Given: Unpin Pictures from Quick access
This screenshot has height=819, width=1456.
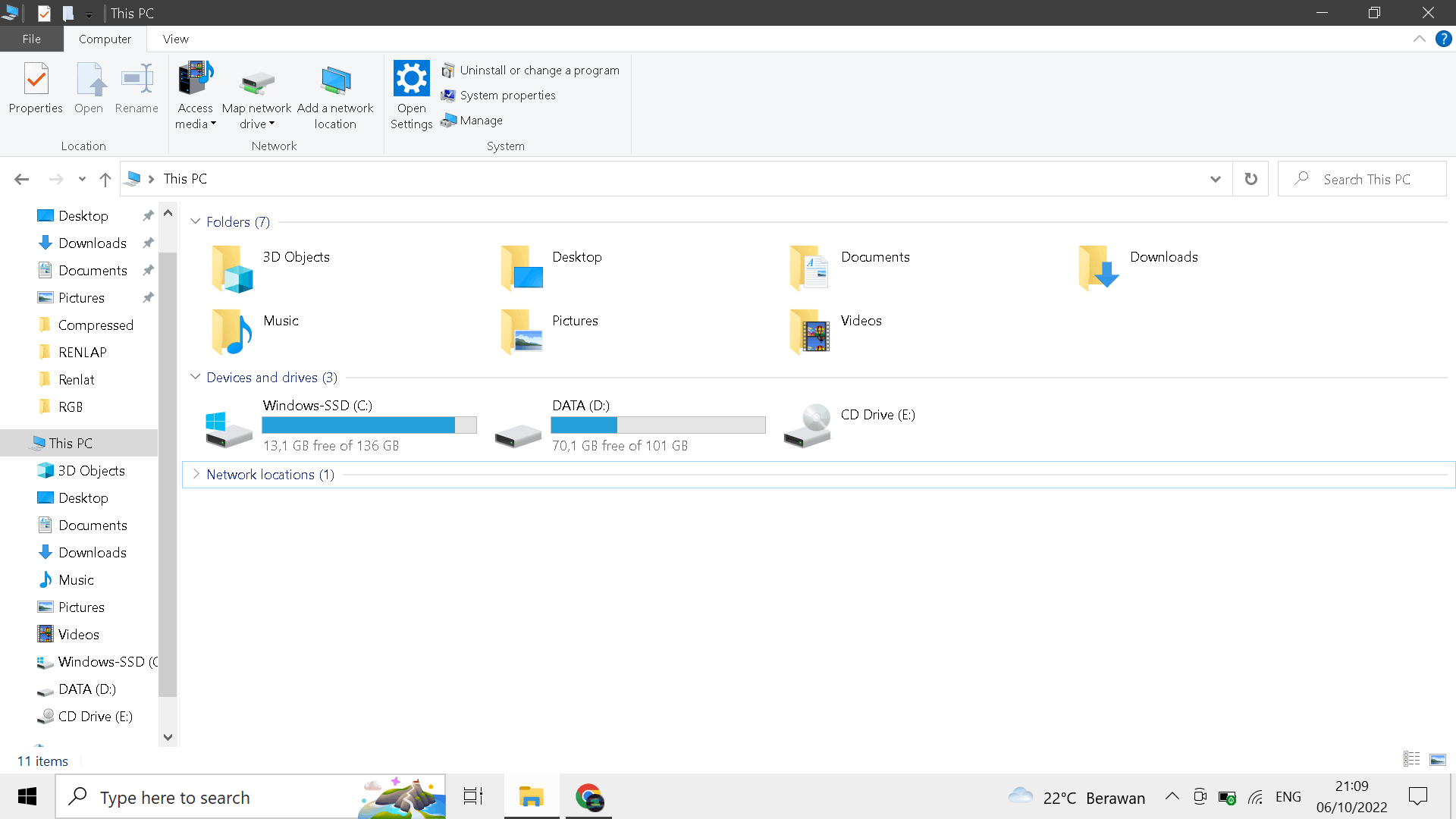Looking at the screenshot, I should [148, 297].
